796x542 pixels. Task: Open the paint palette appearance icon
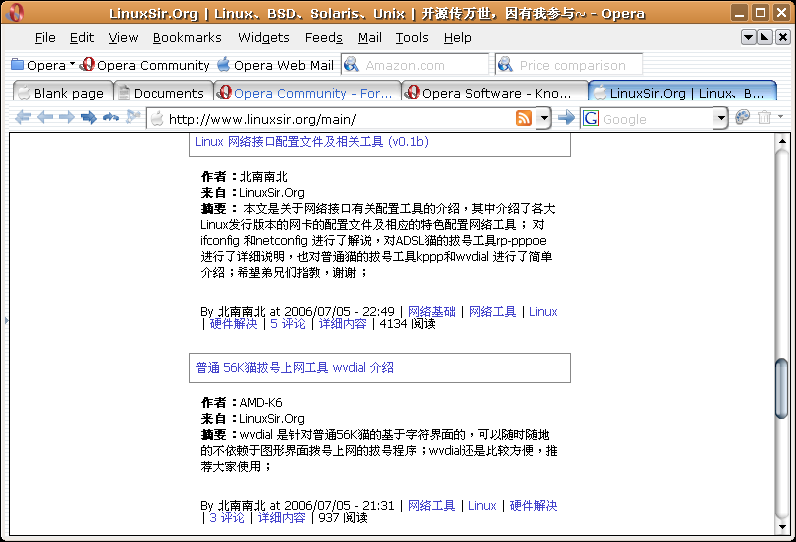(x=743, y=117)
